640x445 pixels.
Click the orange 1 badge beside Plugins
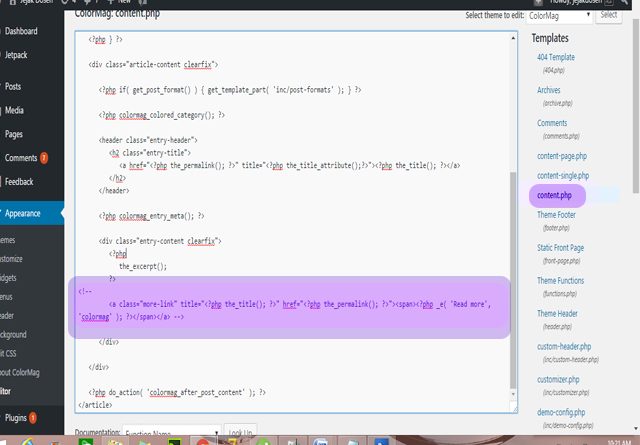pyautogui.click(x=33, y=418)
